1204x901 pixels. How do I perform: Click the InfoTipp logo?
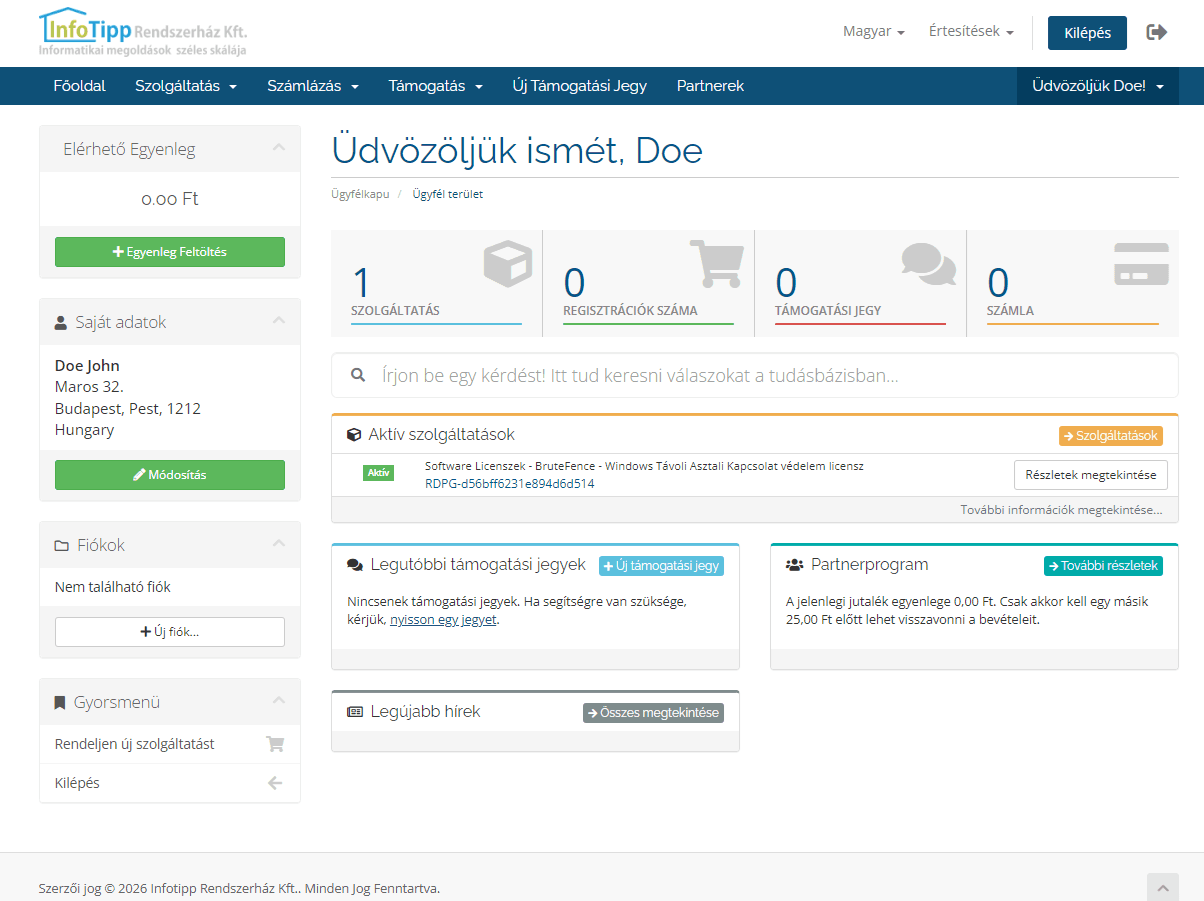tap(143, 32)
